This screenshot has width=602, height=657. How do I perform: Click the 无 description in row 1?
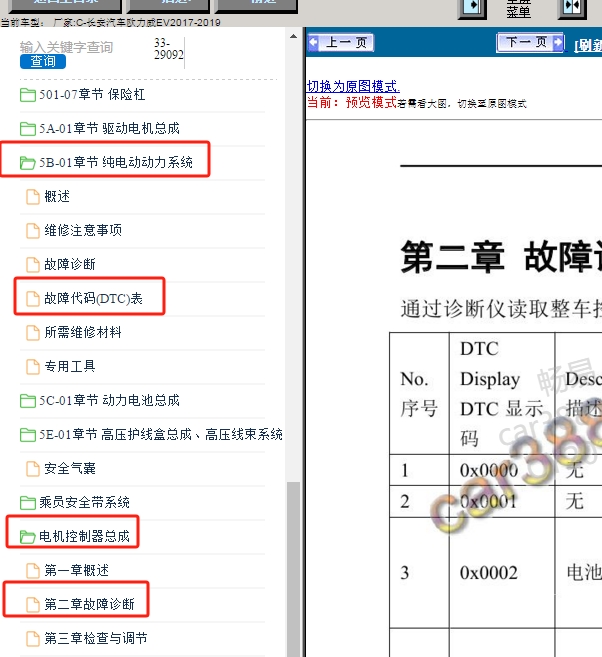point(574,470)
